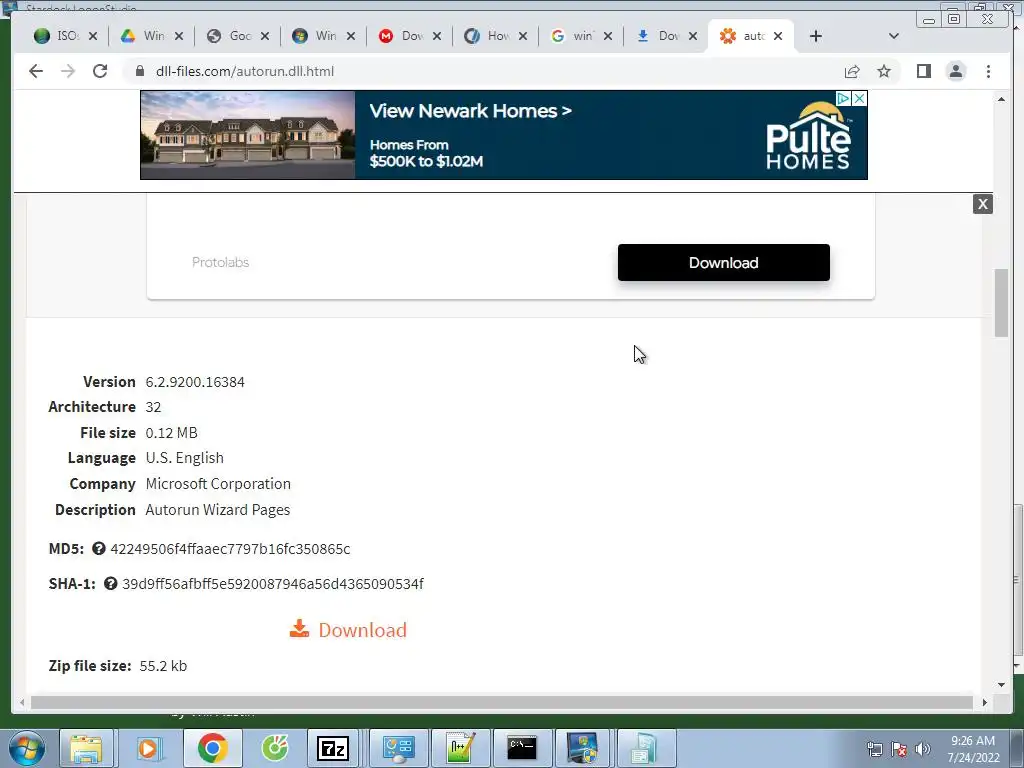Click the address bar URL
Screen dimensions: 1024x768
tap(245, 71)
